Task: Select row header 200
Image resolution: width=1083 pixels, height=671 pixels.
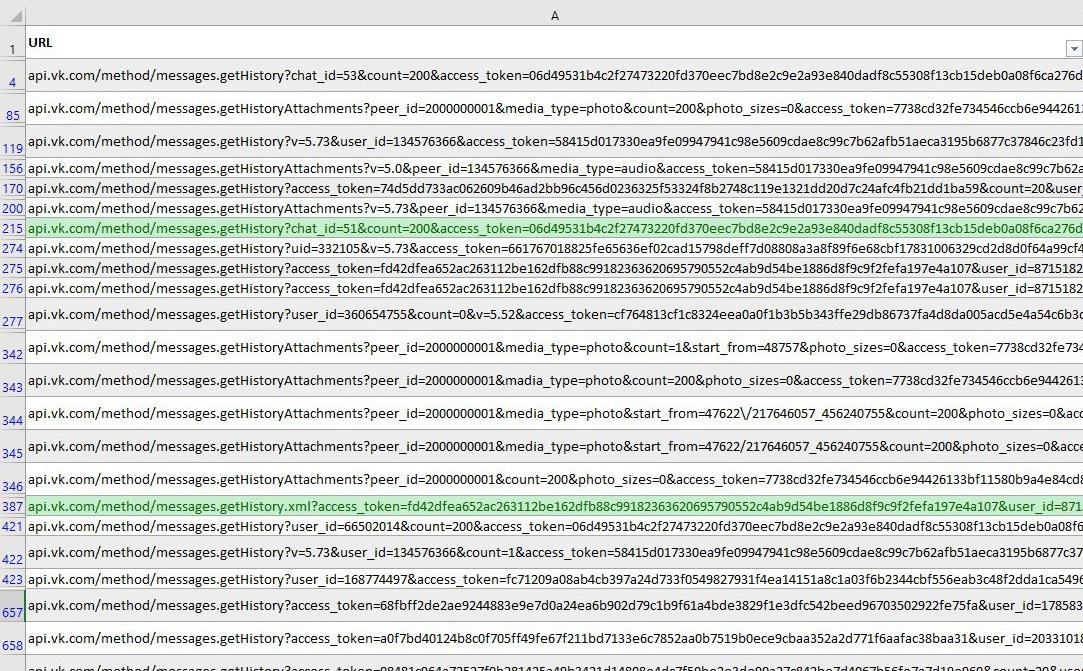Action: click(x=12, y=208)
